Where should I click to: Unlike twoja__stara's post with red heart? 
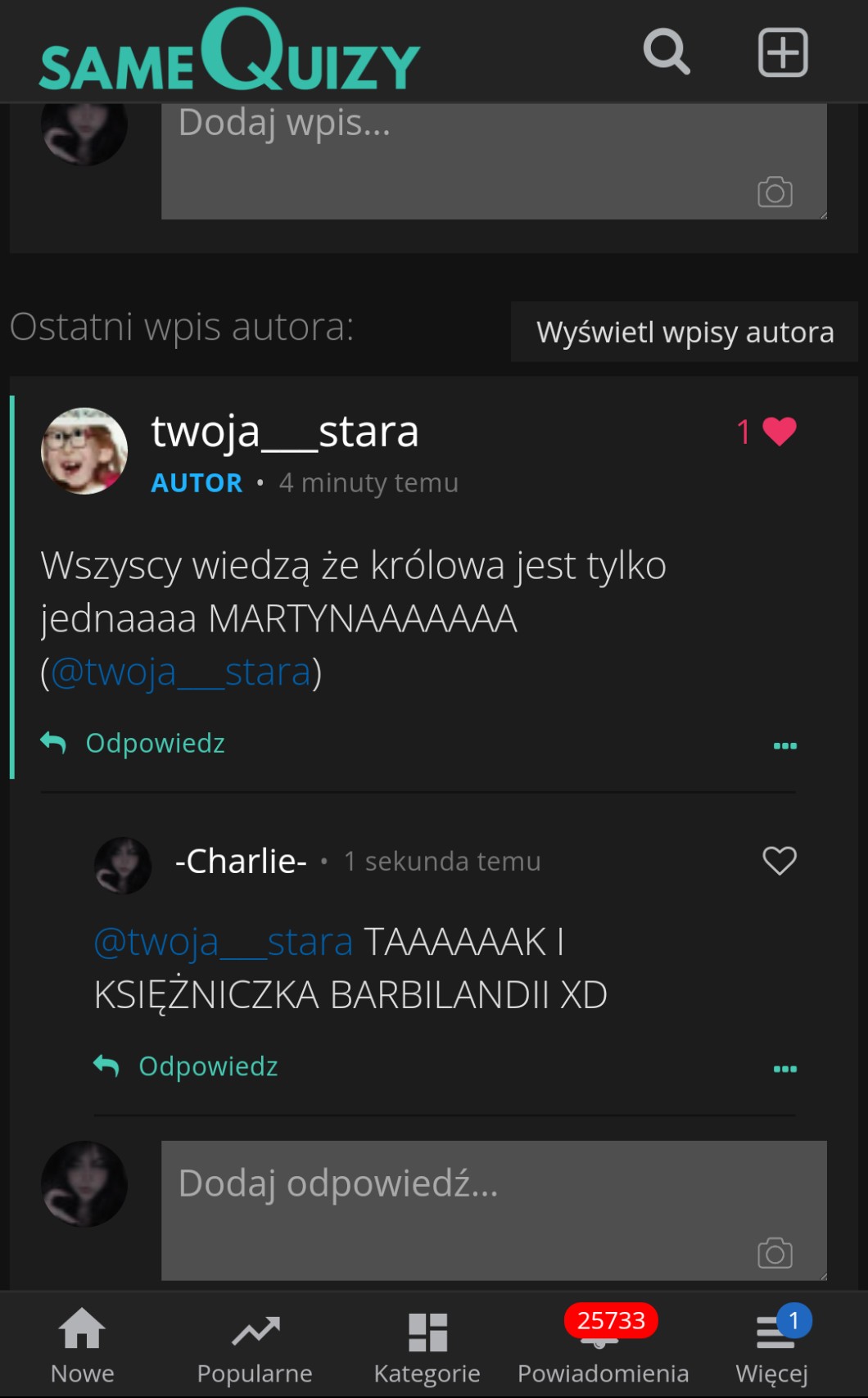[x=779, y=431]
